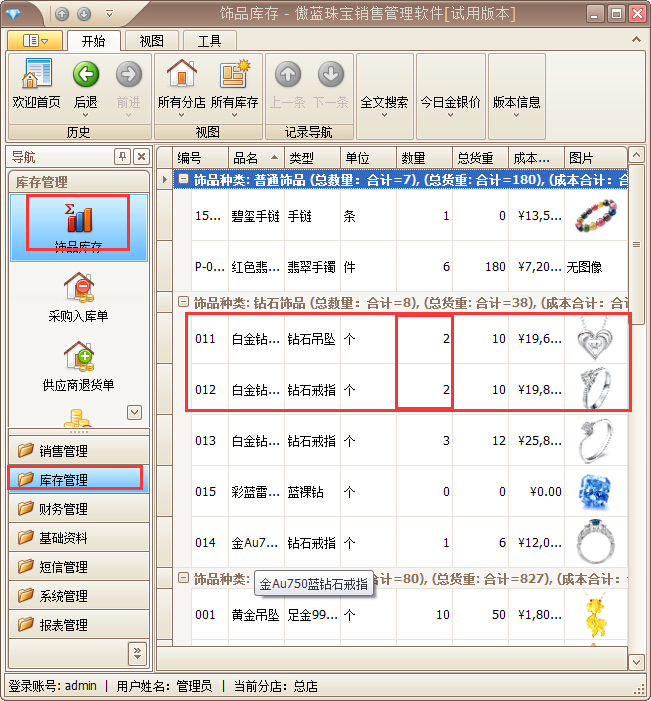The width and height of the screenshot is (651, 701).
Task: Collapse the ribbon with the top-right chevron
Action: (636, 40)
